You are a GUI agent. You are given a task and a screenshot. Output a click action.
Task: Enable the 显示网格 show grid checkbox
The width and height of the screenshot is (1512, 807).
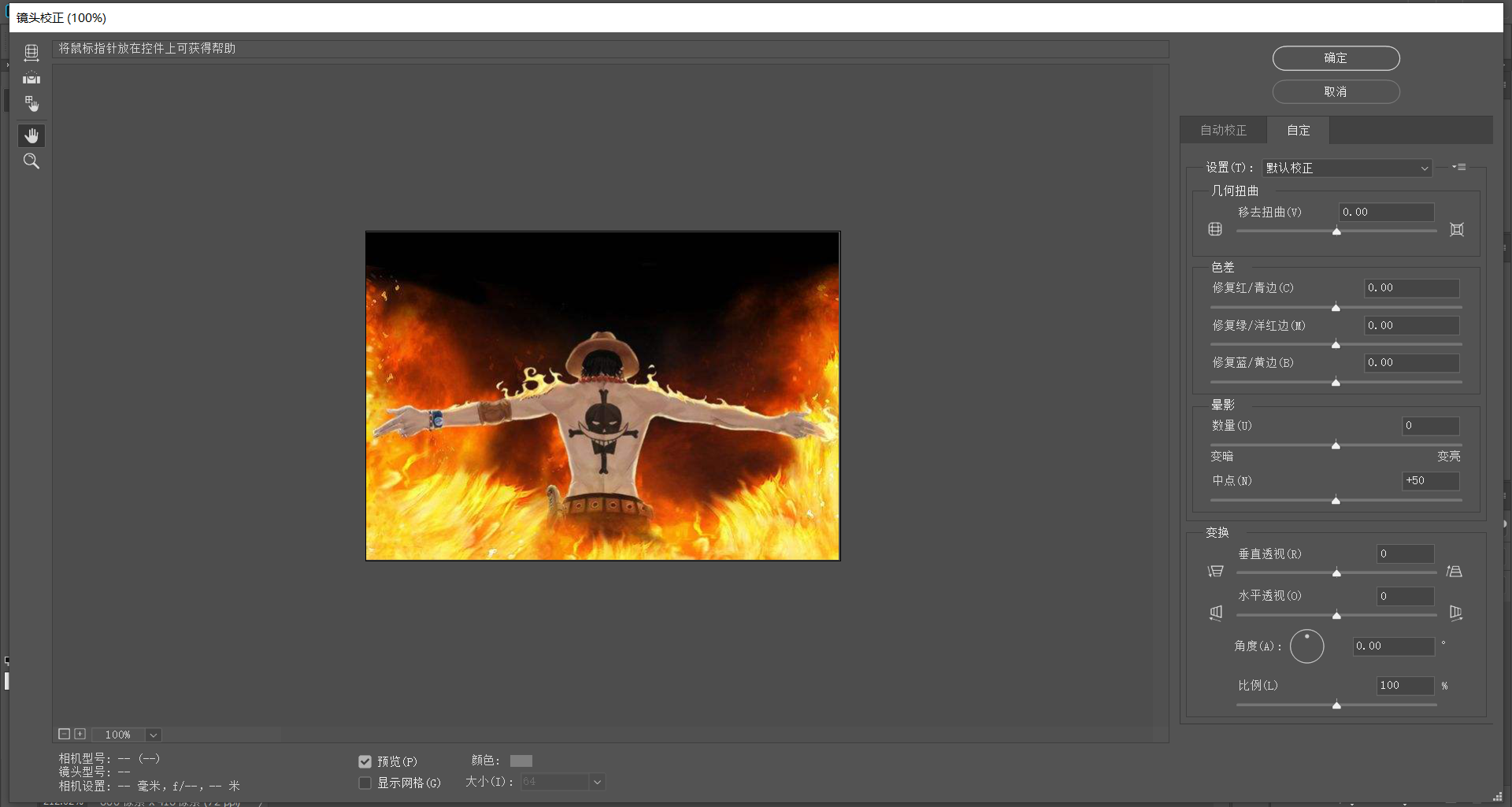pos(365,783)
